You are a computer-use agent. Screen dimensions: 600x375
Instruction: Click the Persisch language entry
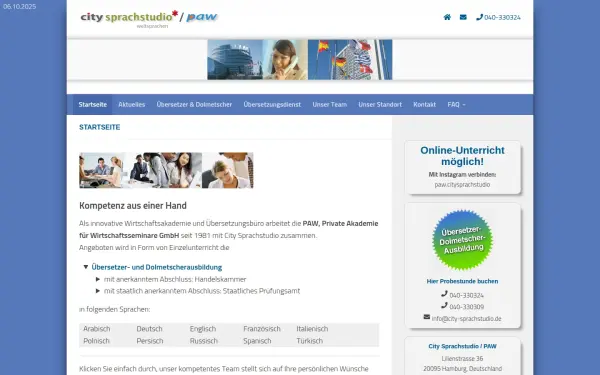(x=150, y=341)
